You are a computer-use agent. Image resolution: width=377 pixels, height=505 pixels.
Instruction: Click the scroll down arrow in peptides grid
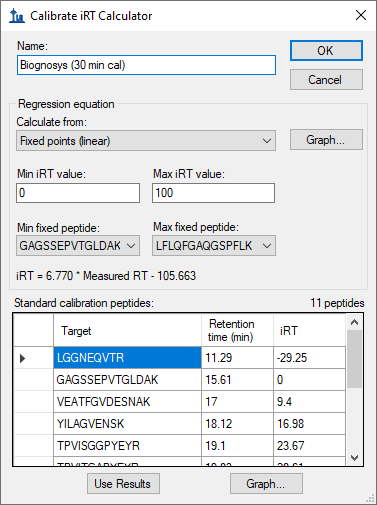click(x=354, y=458)
